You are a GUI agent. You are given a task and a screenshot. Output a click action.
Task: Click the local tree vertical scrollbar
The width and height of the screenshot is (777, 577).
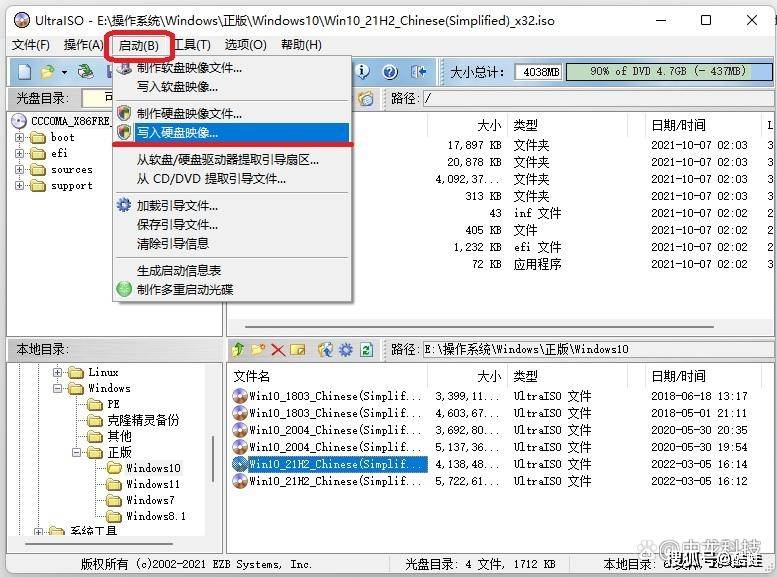(x=213, y=459)
